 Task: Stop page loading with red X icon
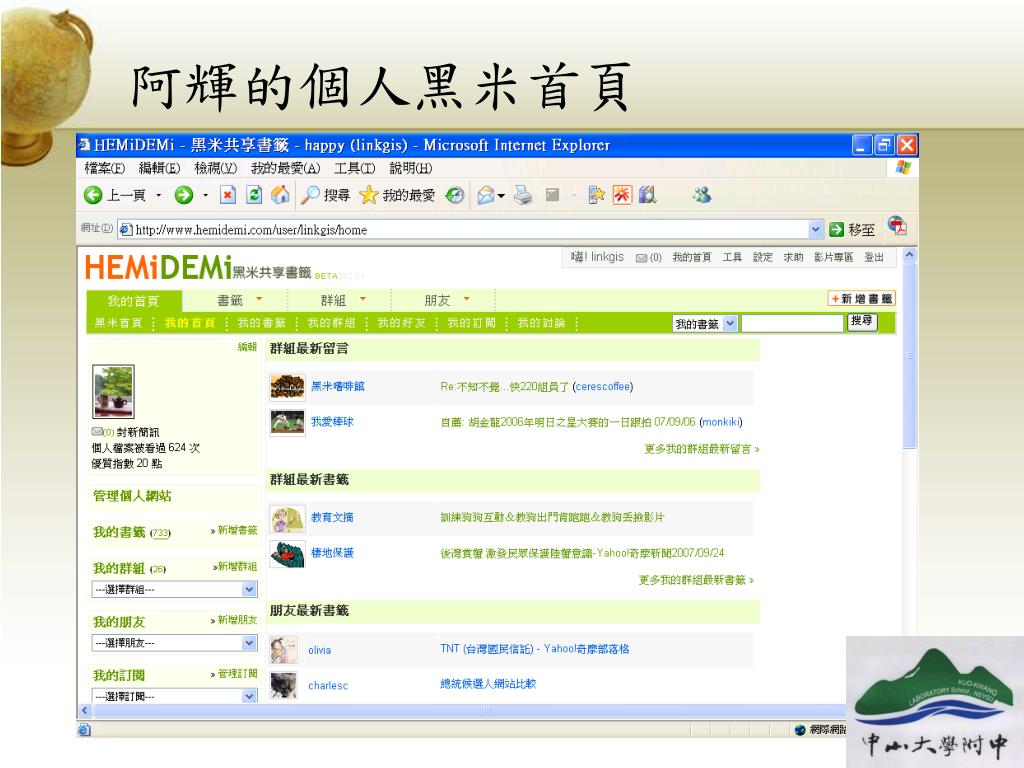coord(227,195)
